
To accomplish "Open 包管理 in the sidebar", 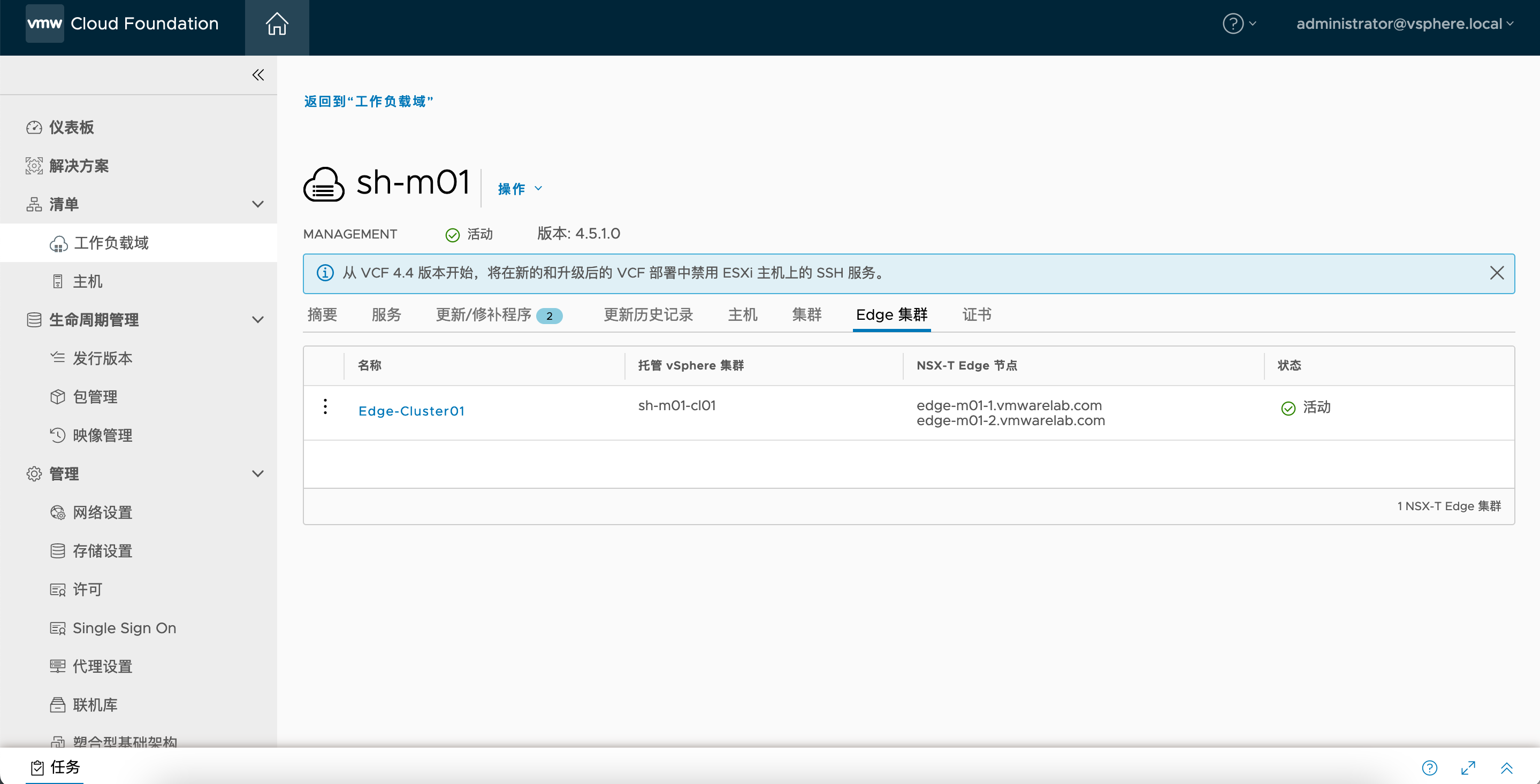I will [95, 397].
